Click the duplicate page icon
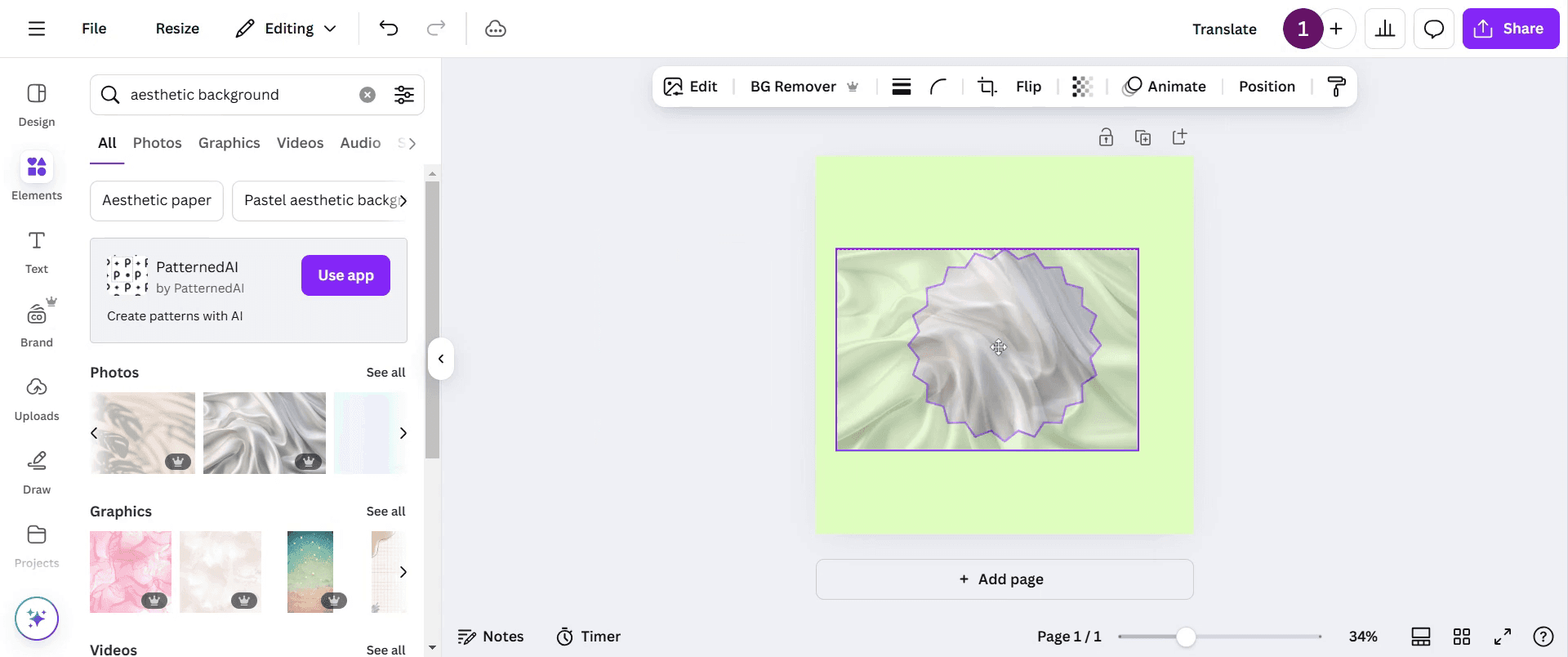This screenshot has height=657, width=1568. [x=1143, y=137]
